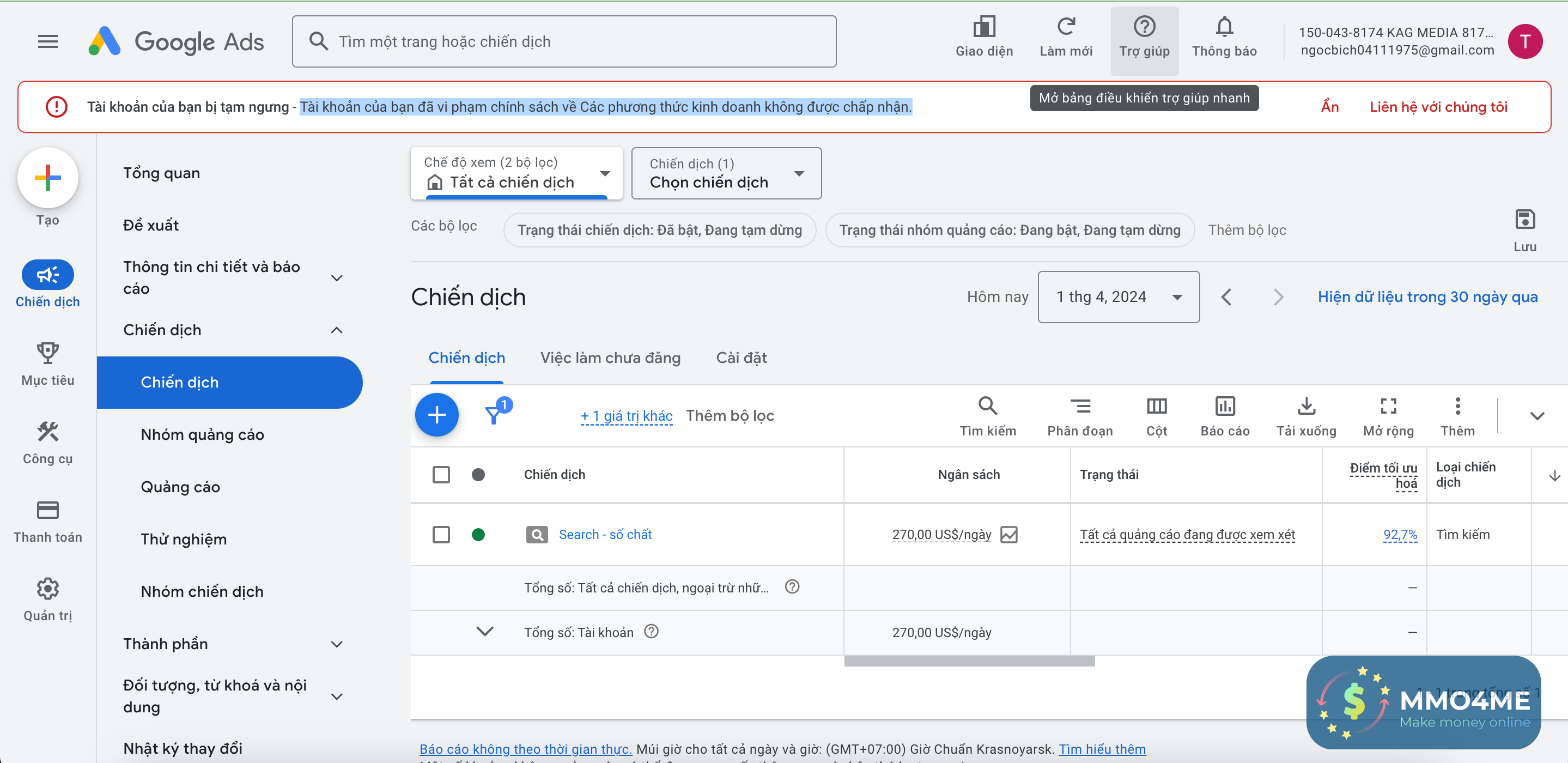Open the hamburger main menu
The height and width of the screenshot is (763, 1568).
tap(47, 41)
